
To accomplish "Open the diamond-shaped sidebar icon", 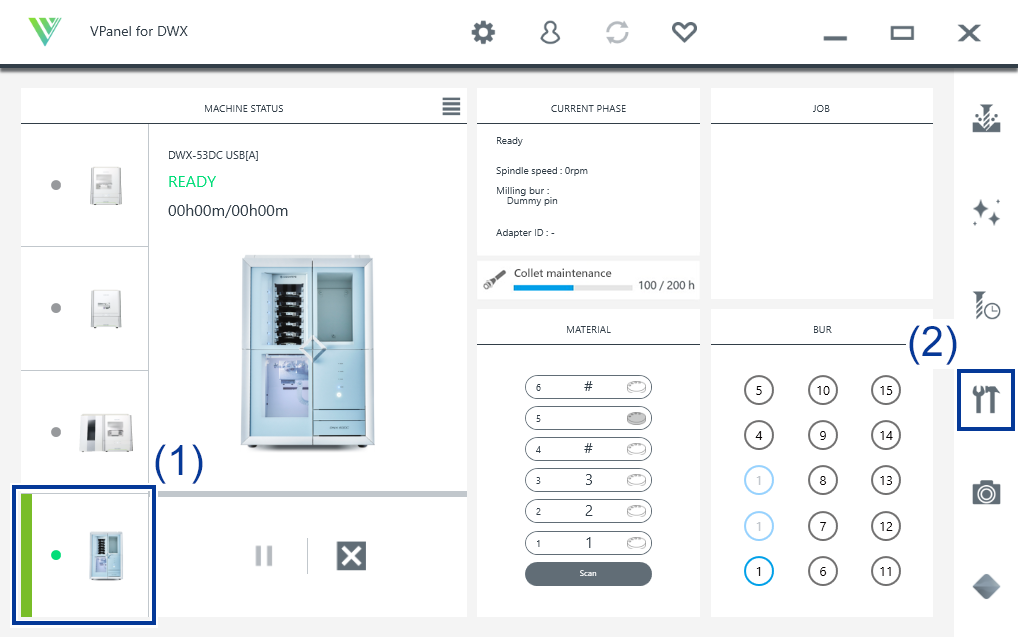I will pyautogui.click(x=986, y=586).
